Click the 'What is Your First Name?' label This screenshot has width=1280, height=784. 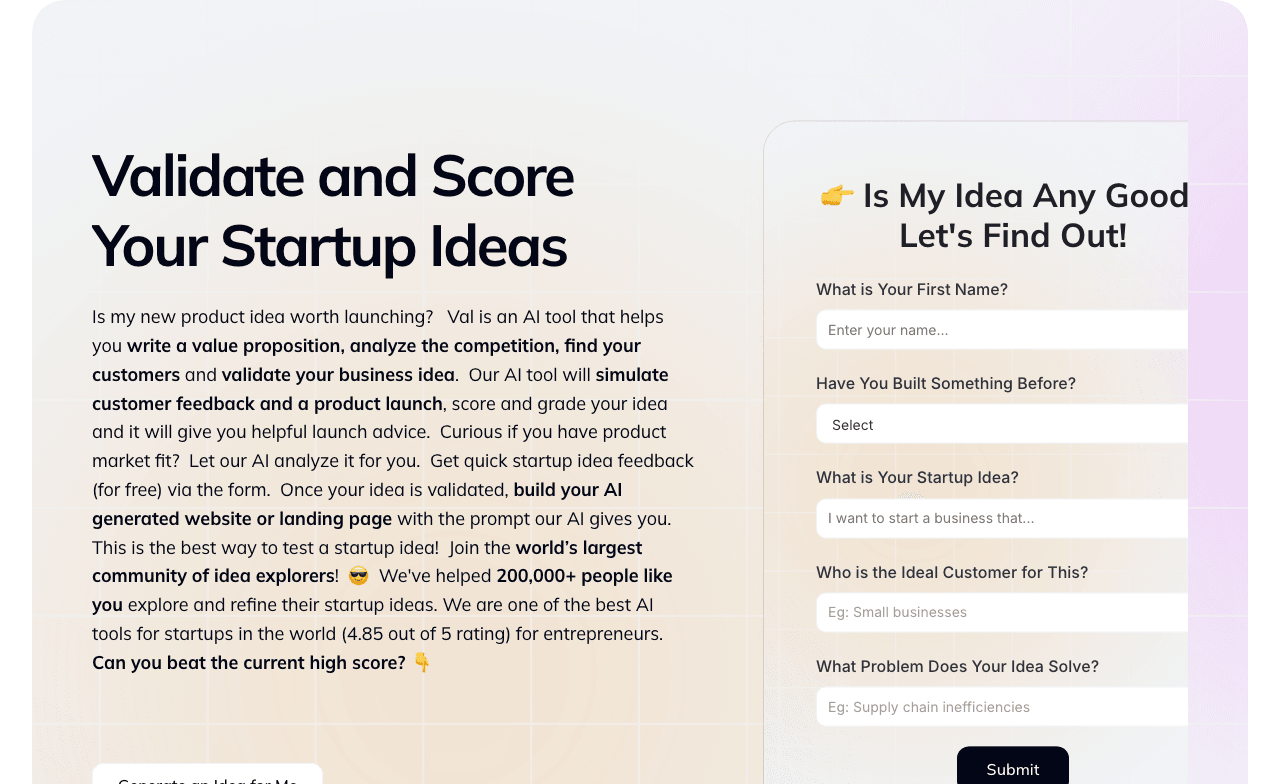pos(912,289)
